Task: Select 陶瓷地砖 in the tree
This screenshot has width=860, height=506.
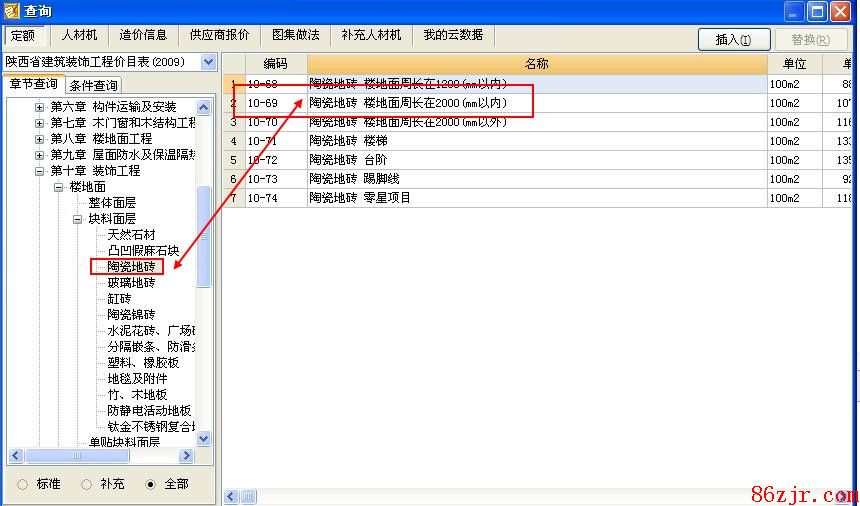Action: pyautogui.click(x=131, y=267)
